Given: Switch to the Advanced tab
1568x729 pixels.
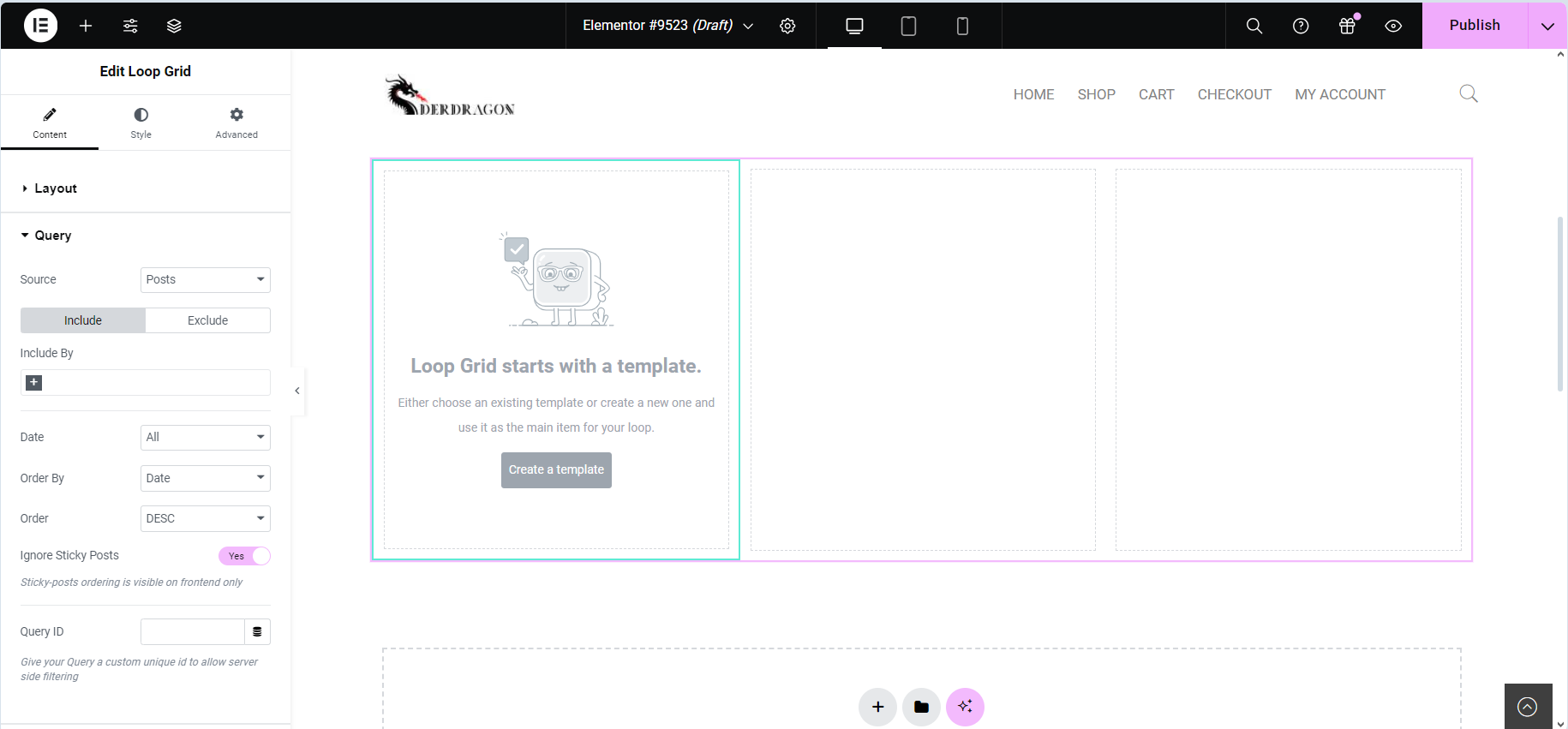Looking at the screenshot, I should pos(236,122).
